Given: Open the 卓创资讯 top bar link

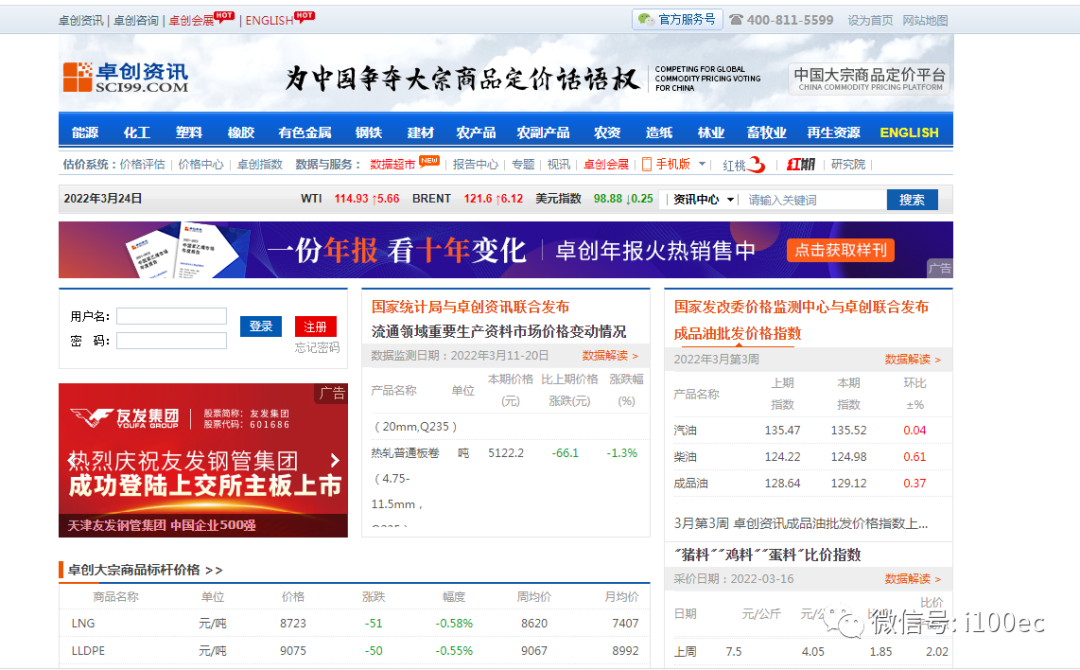Looking at the screenshot, I should (x=81, y=21).
